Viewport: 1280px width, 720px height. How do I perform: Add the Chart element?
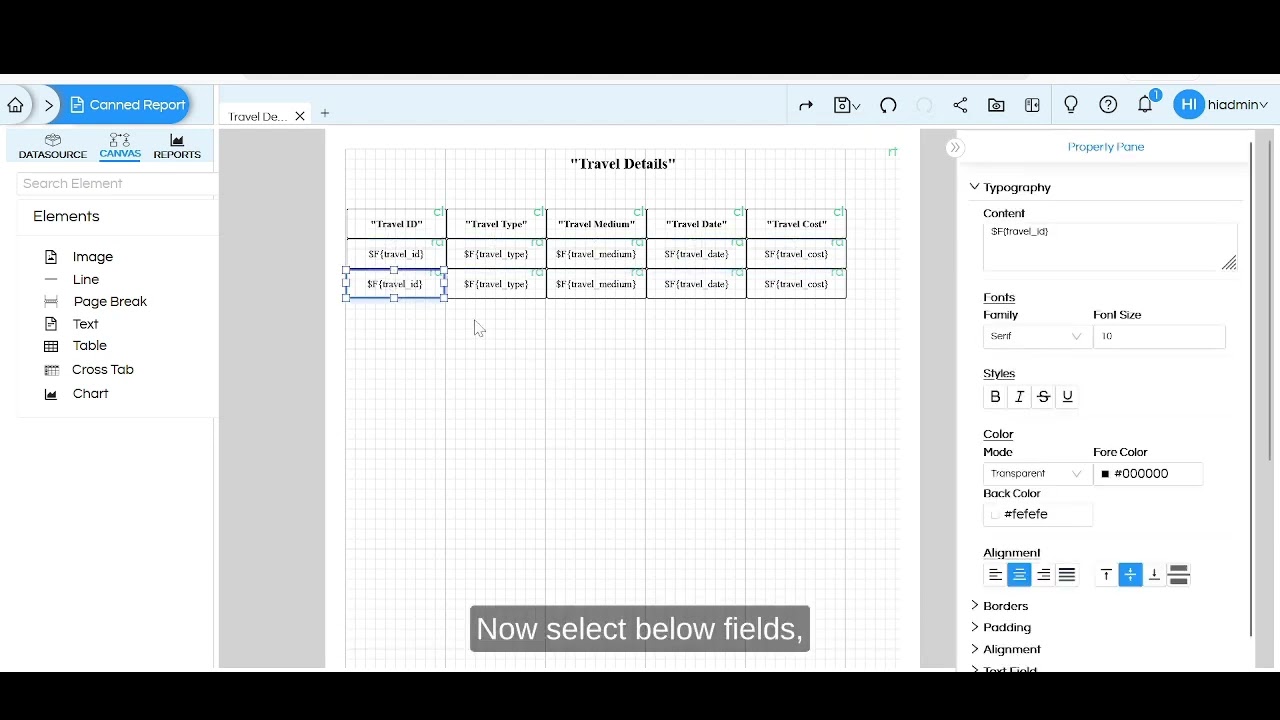(x=77, y=394)
